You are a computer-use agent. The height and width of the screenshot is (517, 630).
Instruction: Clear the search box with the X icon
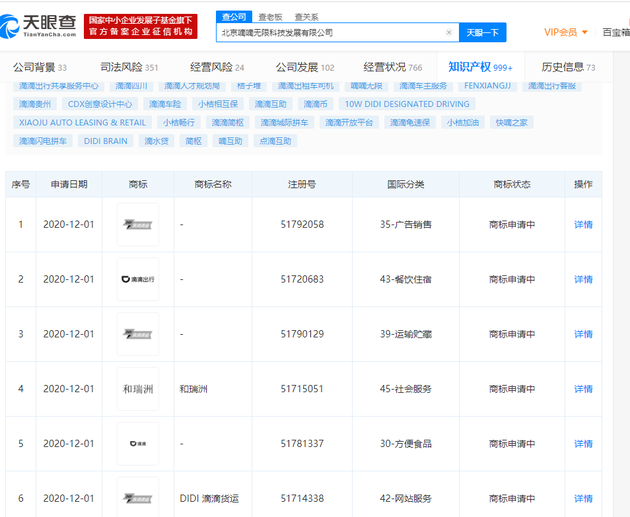pos(448,33)
